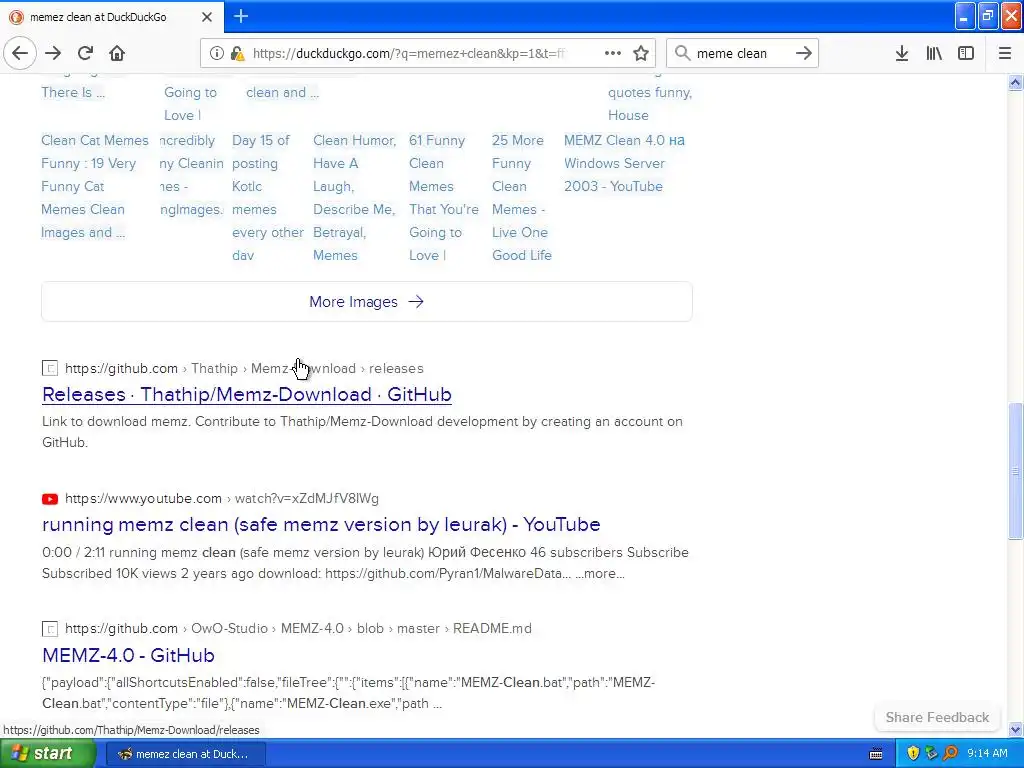The image size is (1024, 768).
Task: Open running memz clean YouTube result
Action: tap(321, 524)
